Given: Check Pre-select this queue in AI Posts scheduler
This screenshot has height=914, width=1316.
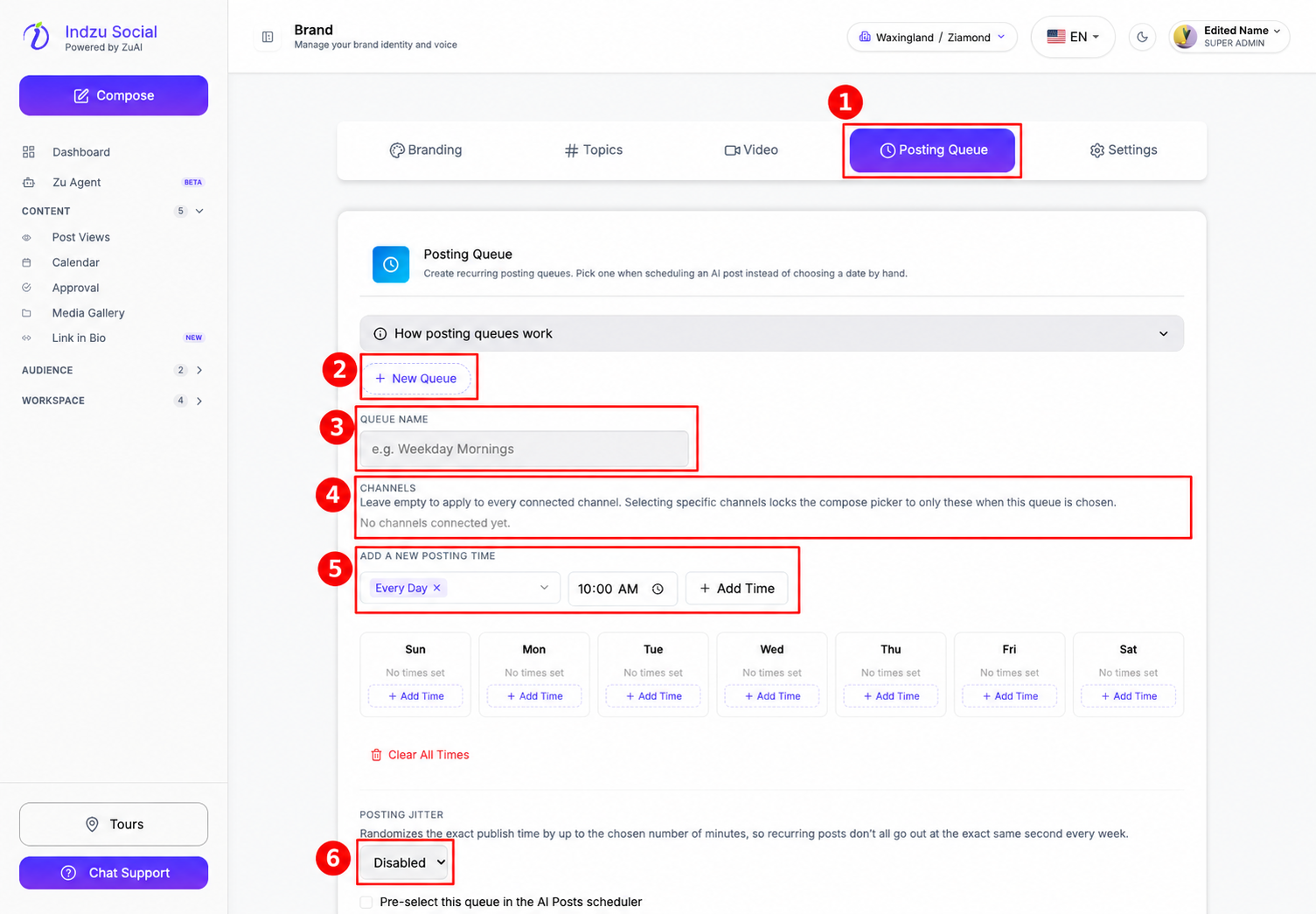Looking at the screenshot, I should pyautogui.click(x=366, y=902).
